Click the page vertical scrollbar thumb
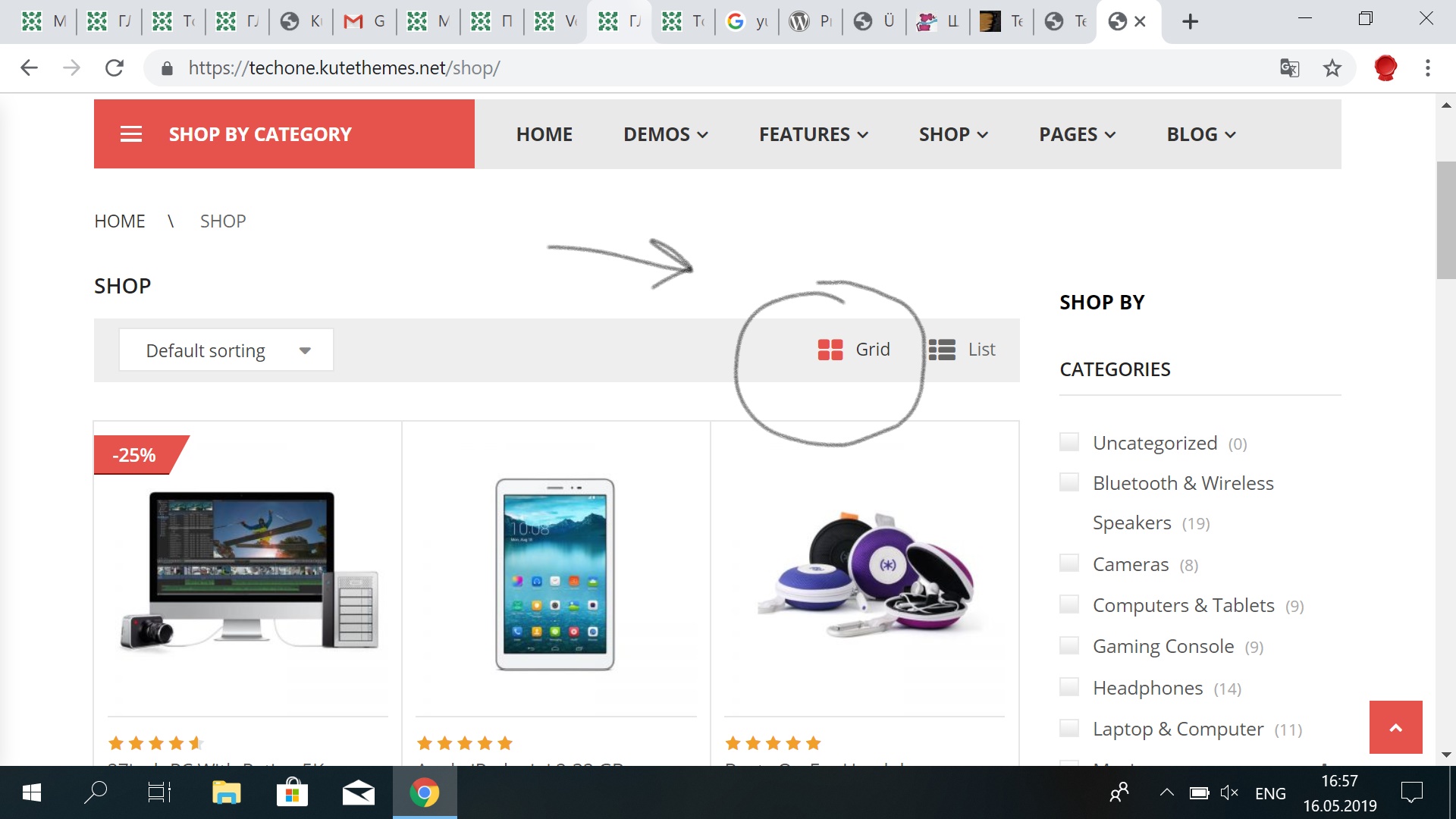 click(1446, 220)
